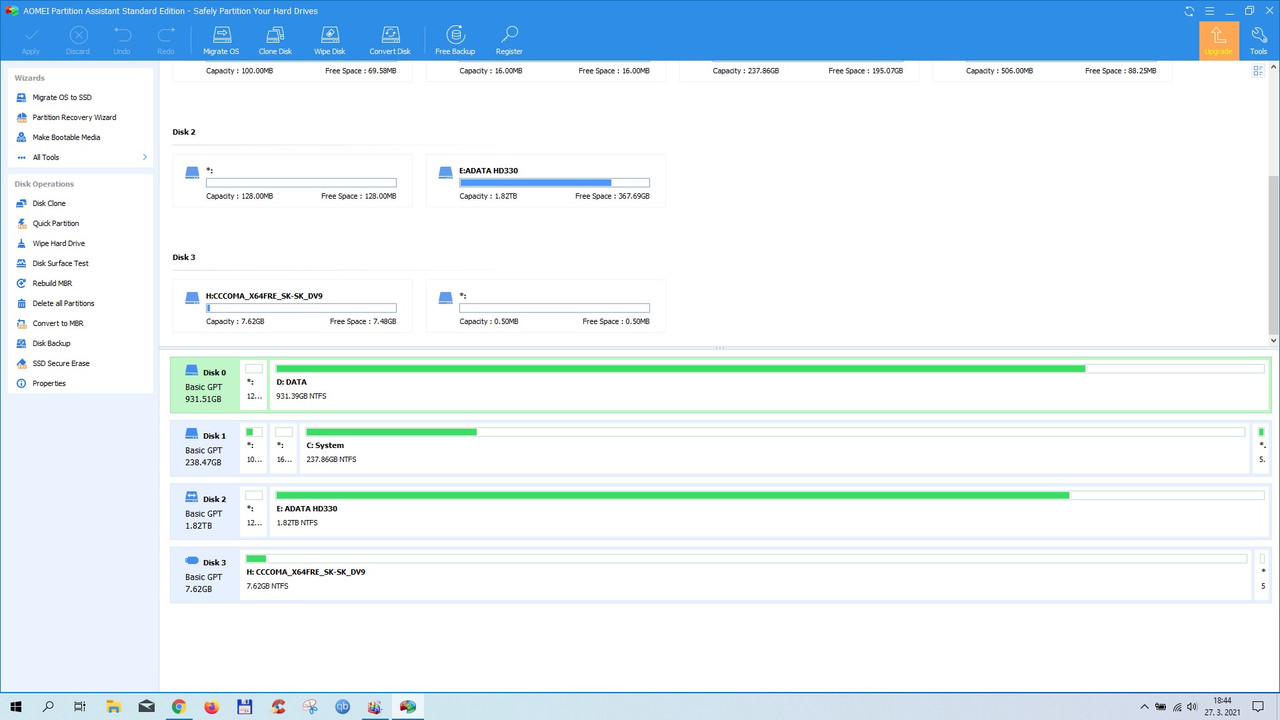The image size is (1280, 720).
Task: Open Google Chrome from the taskbar
Action: [178, 707]
